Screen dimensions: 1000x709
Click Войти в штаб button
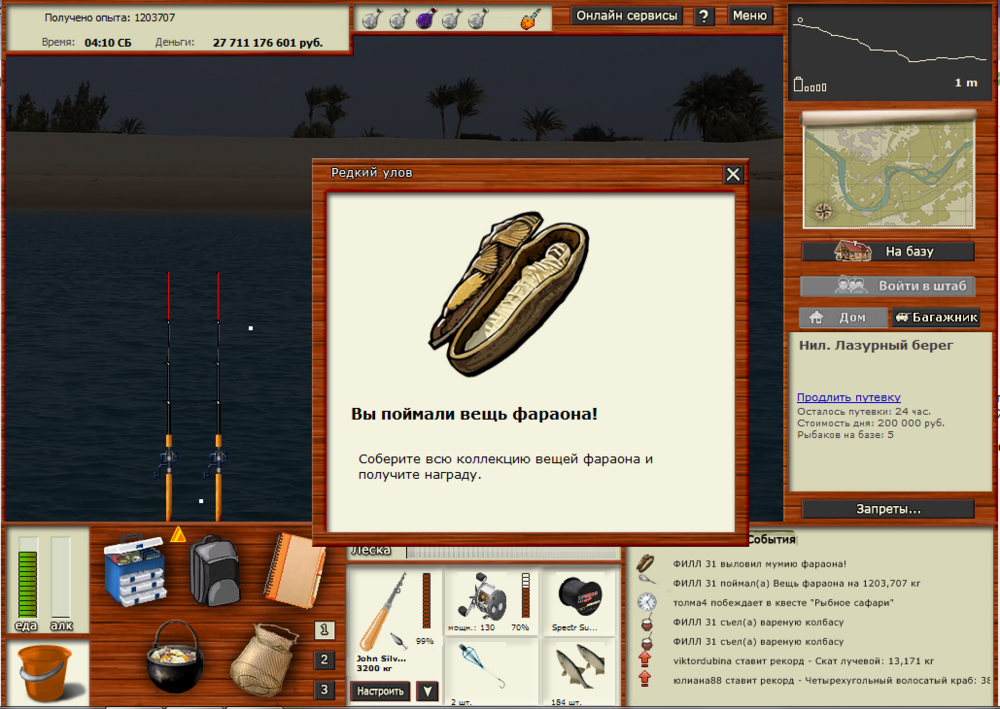[888, 286]
